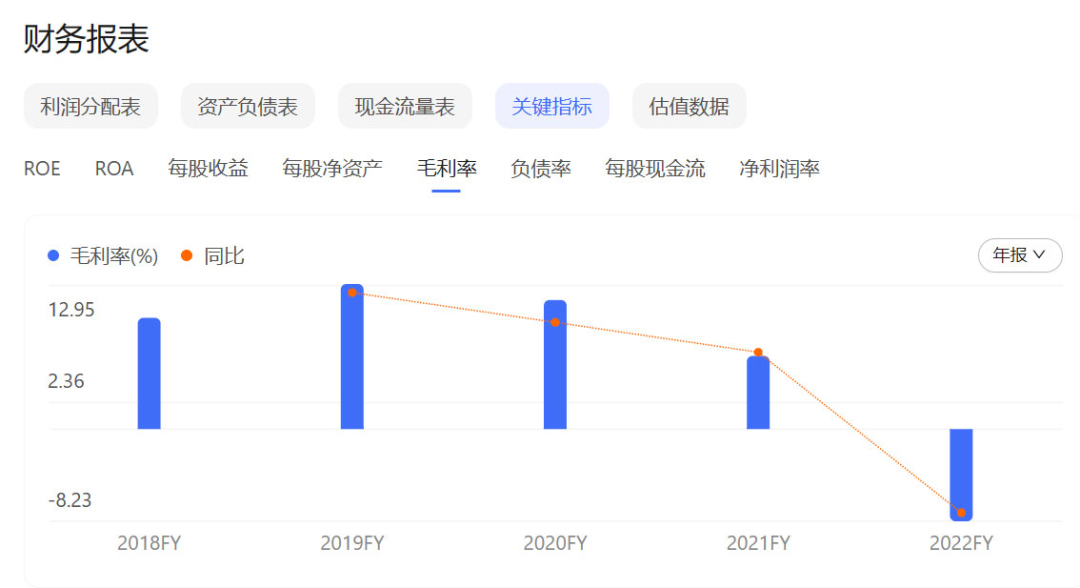View 每股现金流 indicator
Viewport: 1080px width, 588px height.
(x=655, y=169)
